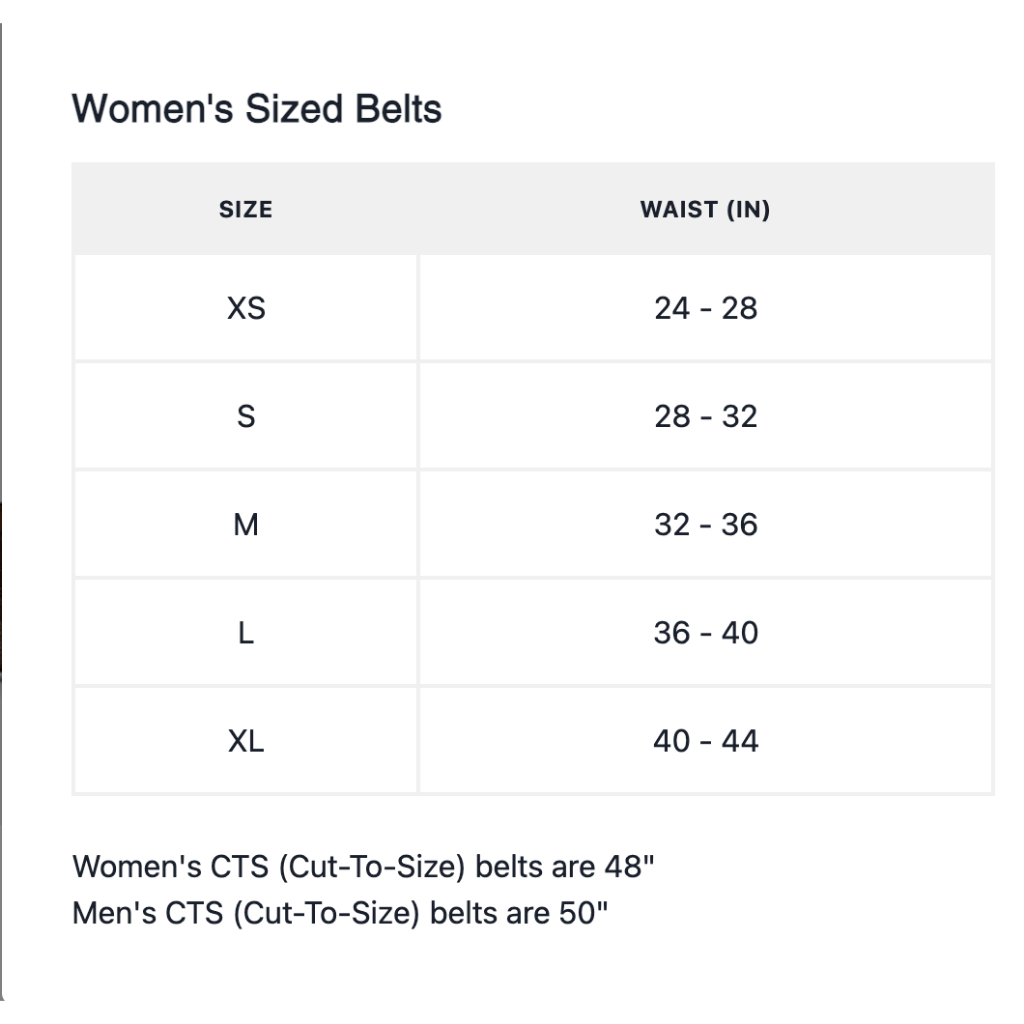Screen dimensions: 1024x1024
Task: Click the brown image sliver at left edge
Action: tap(2, 590)
